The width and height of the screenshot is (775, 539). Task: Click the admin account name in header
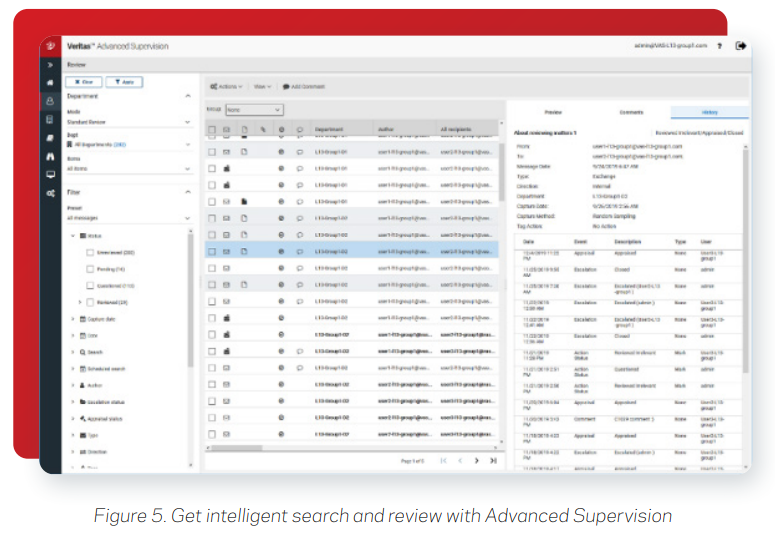click(x=671, y=45)
